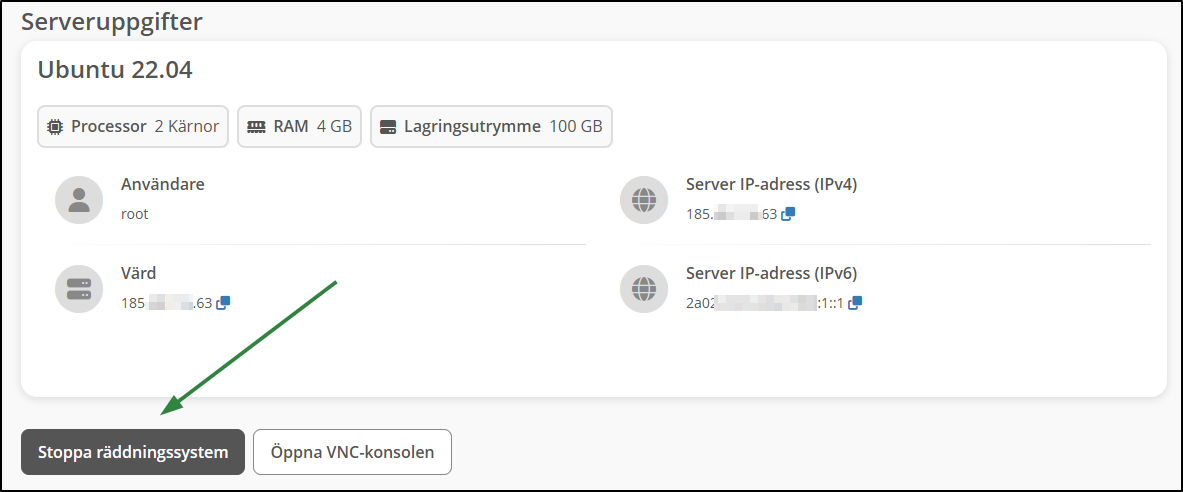Click the Värd host address value

(166, 303)
